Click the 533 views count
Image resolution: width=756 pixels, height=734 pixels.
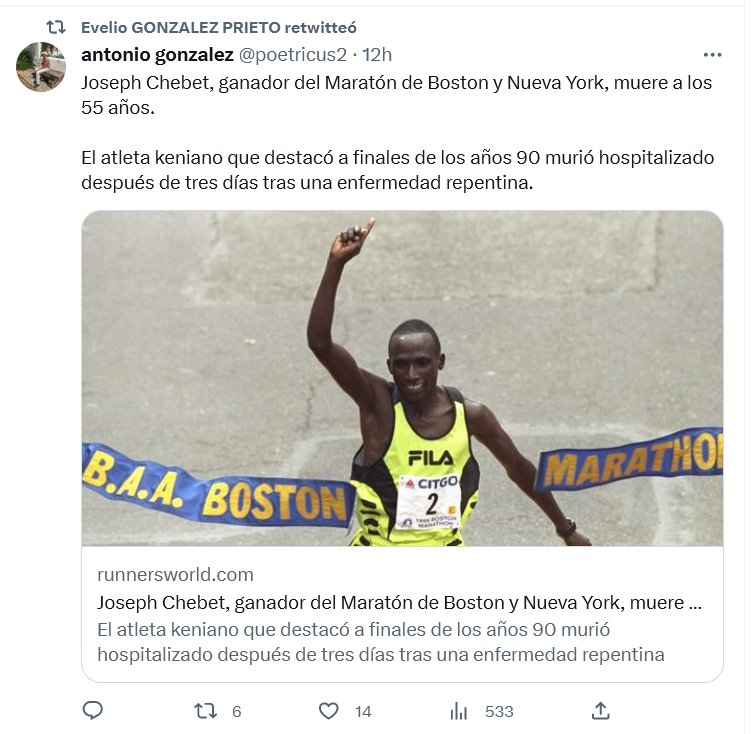(499, 711)
